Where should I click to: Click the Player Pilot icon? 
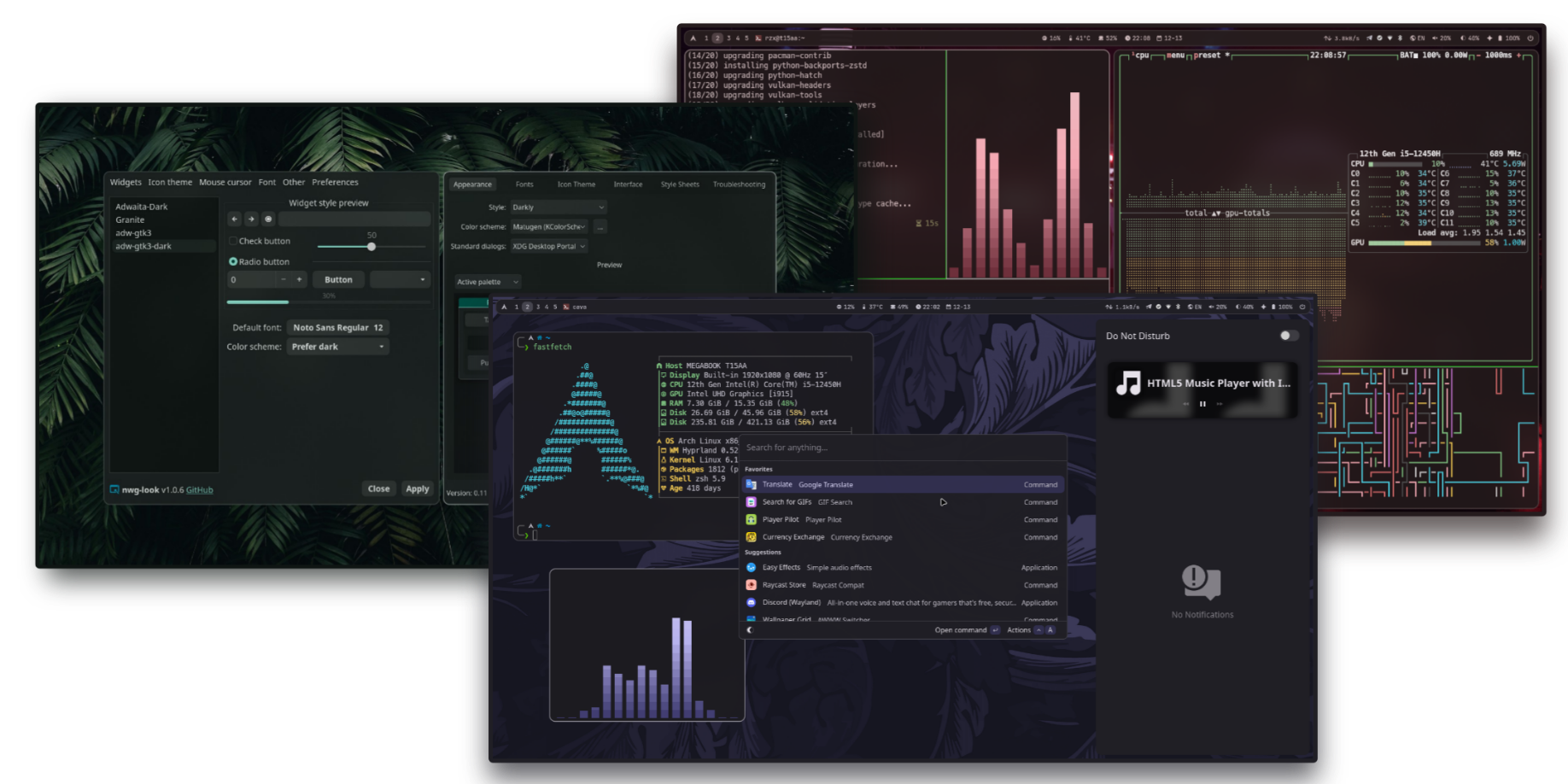752,519
